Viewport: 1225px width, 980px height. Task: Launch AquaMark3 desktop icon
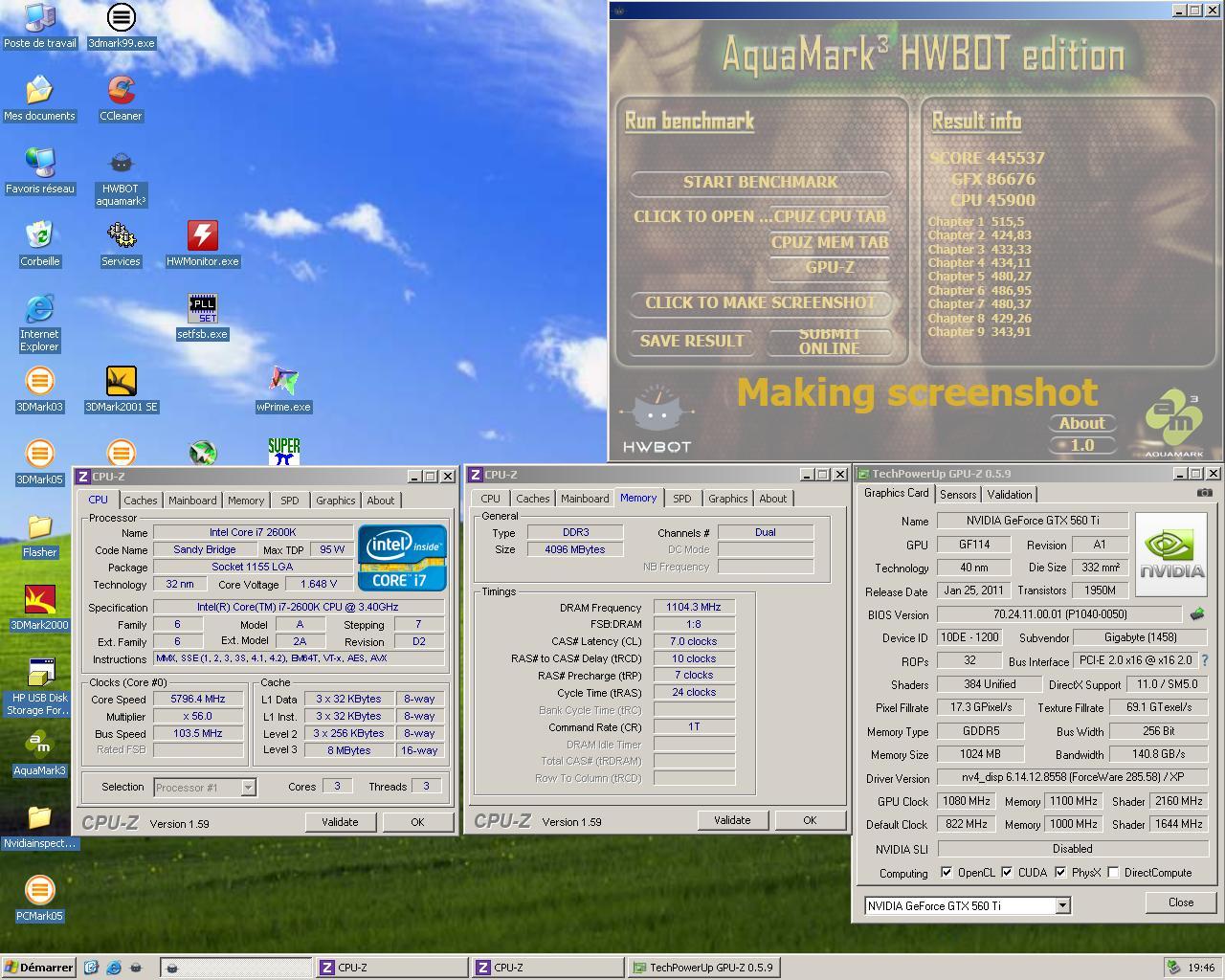pyautogui.click(x=39, y=753)
